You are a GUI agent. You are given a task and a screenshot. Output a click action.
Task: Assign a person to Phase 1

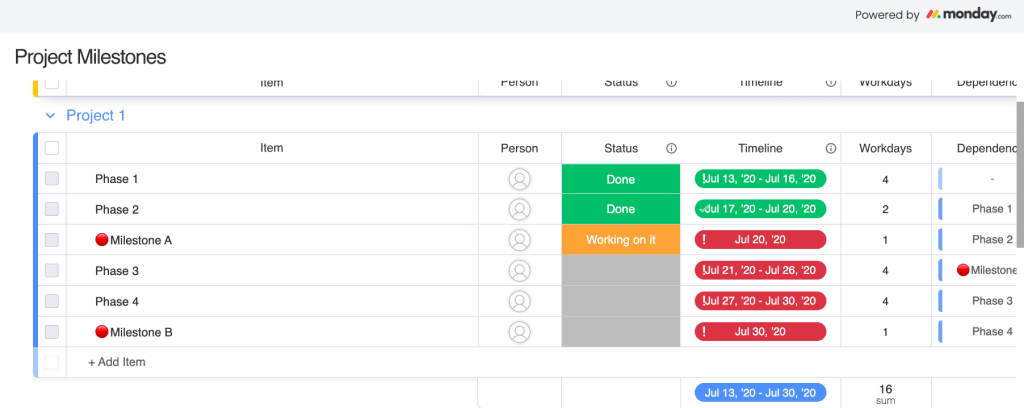coord(520,179)
